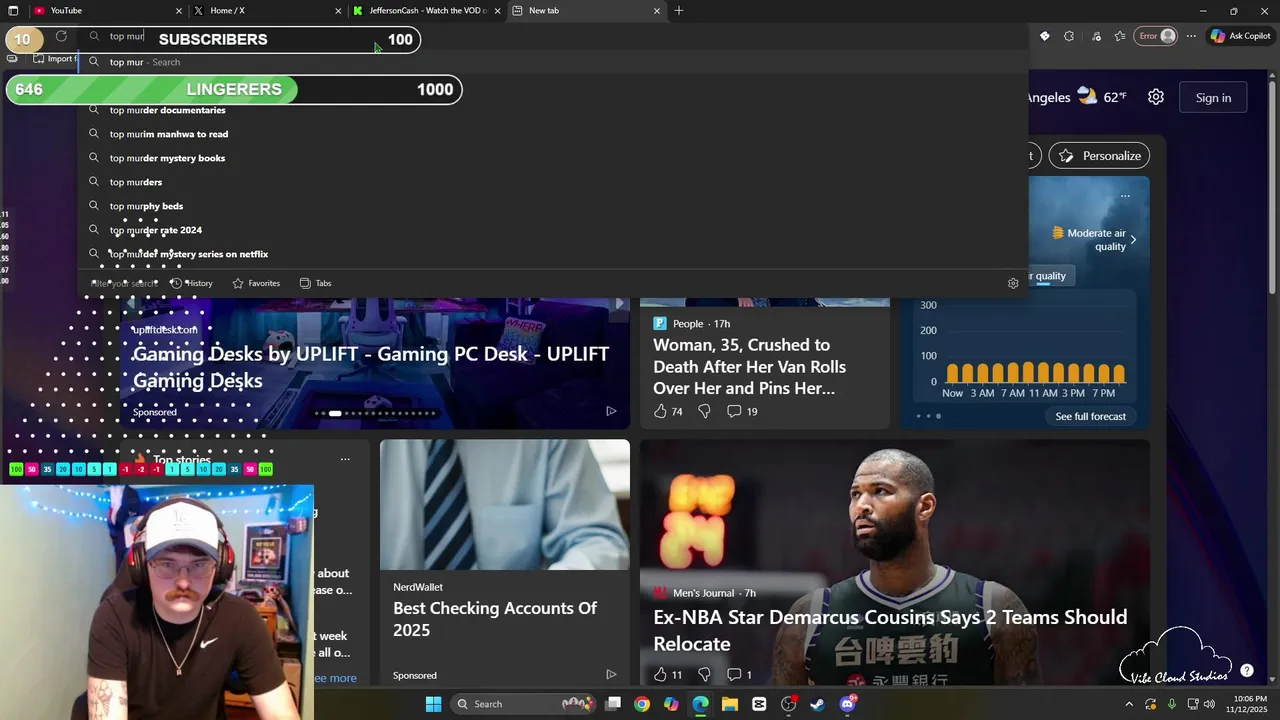Screen dimensions: 1280x720
Task: Choose 'top murder mystery books' suggestion
Action: [x=553, y=158]
